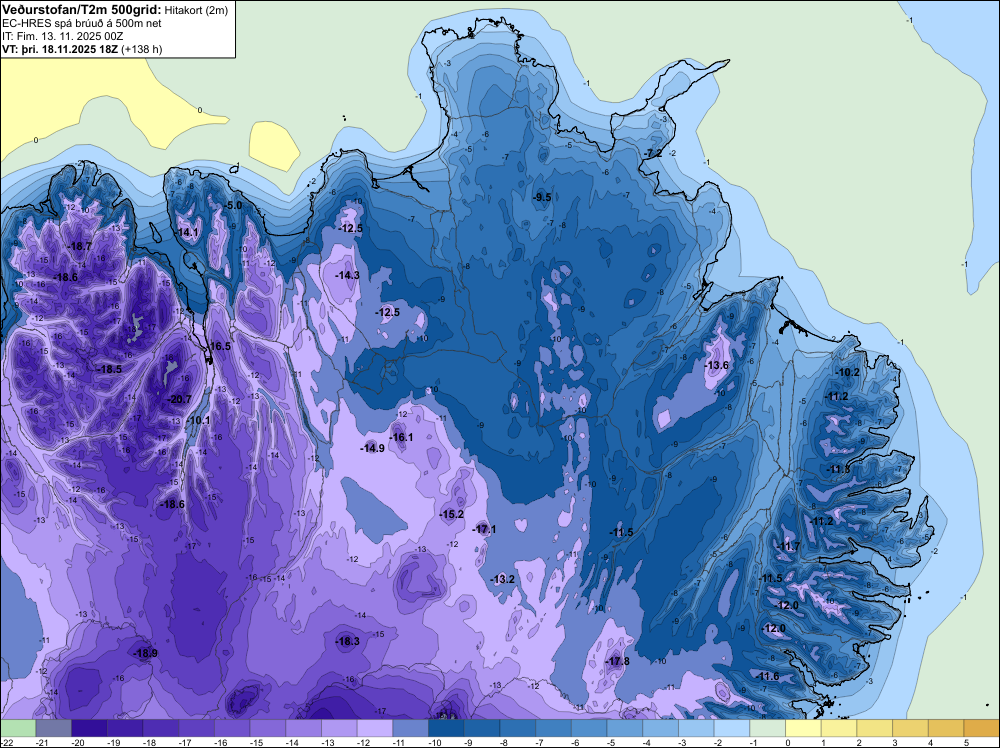Click the -9.5 temperature value
Screen dimensions: 1000x748
(542, 197)
